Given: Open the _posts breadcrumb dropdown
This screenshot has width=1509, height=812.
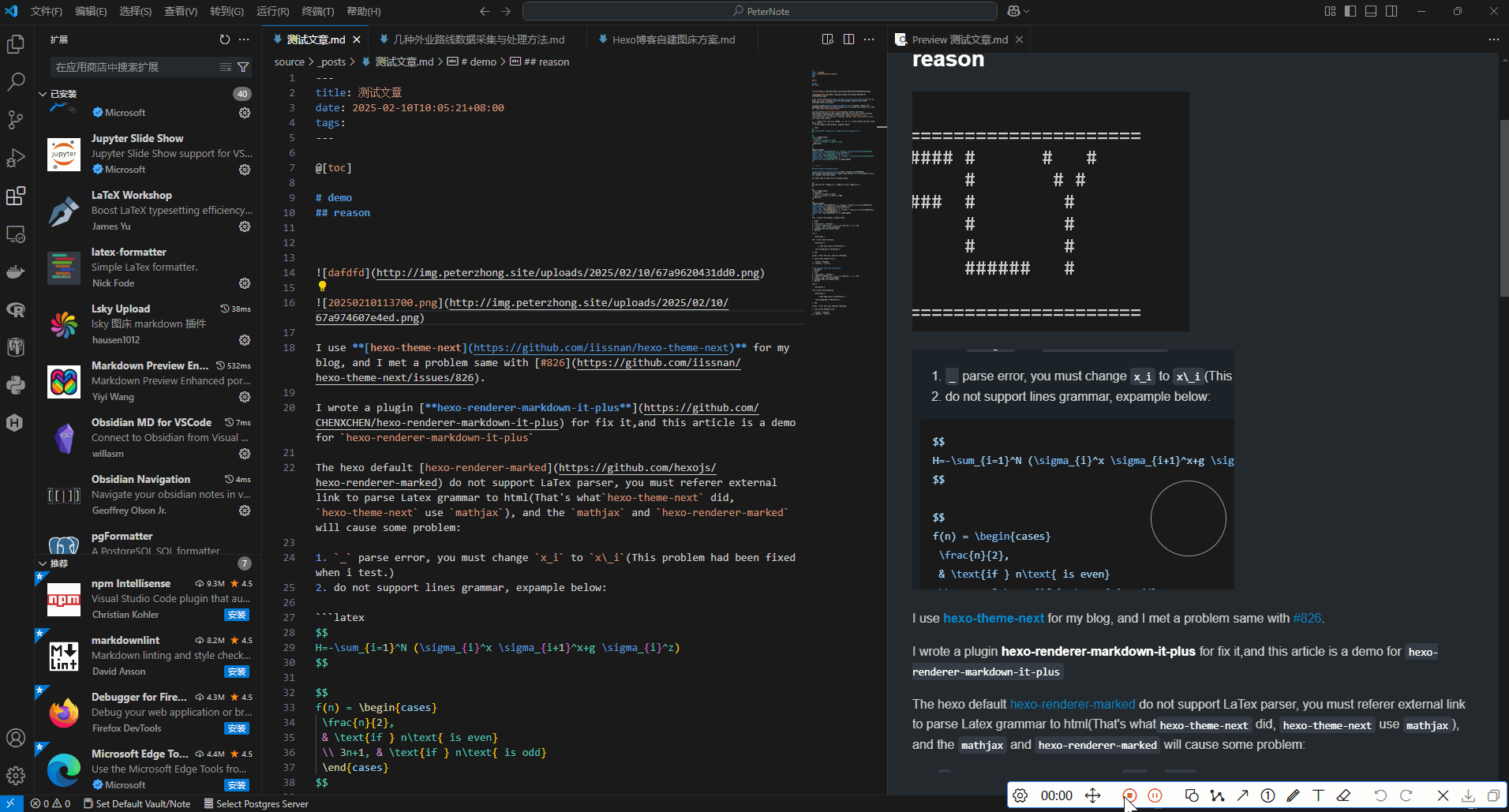Looking at the screenshot, I should pos(332,62).
